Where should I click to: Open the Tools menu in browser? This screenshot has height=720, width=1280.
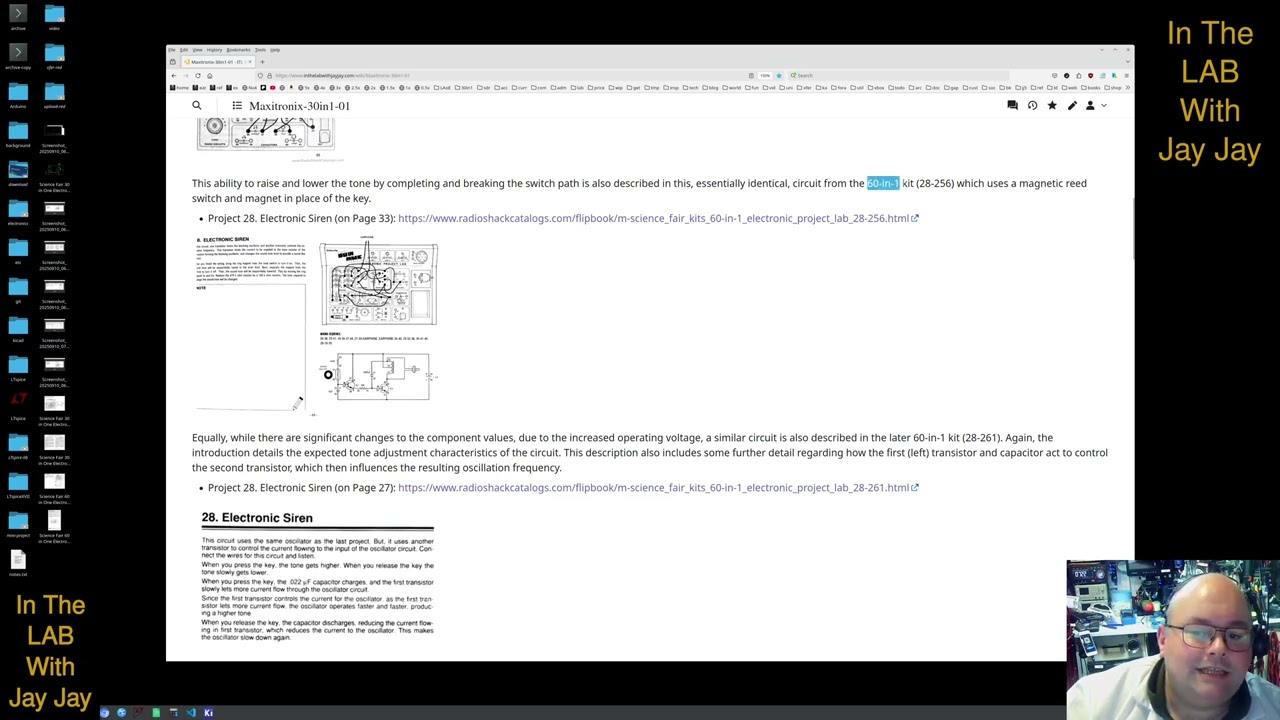pyautogui.click(x=260, y=50)
